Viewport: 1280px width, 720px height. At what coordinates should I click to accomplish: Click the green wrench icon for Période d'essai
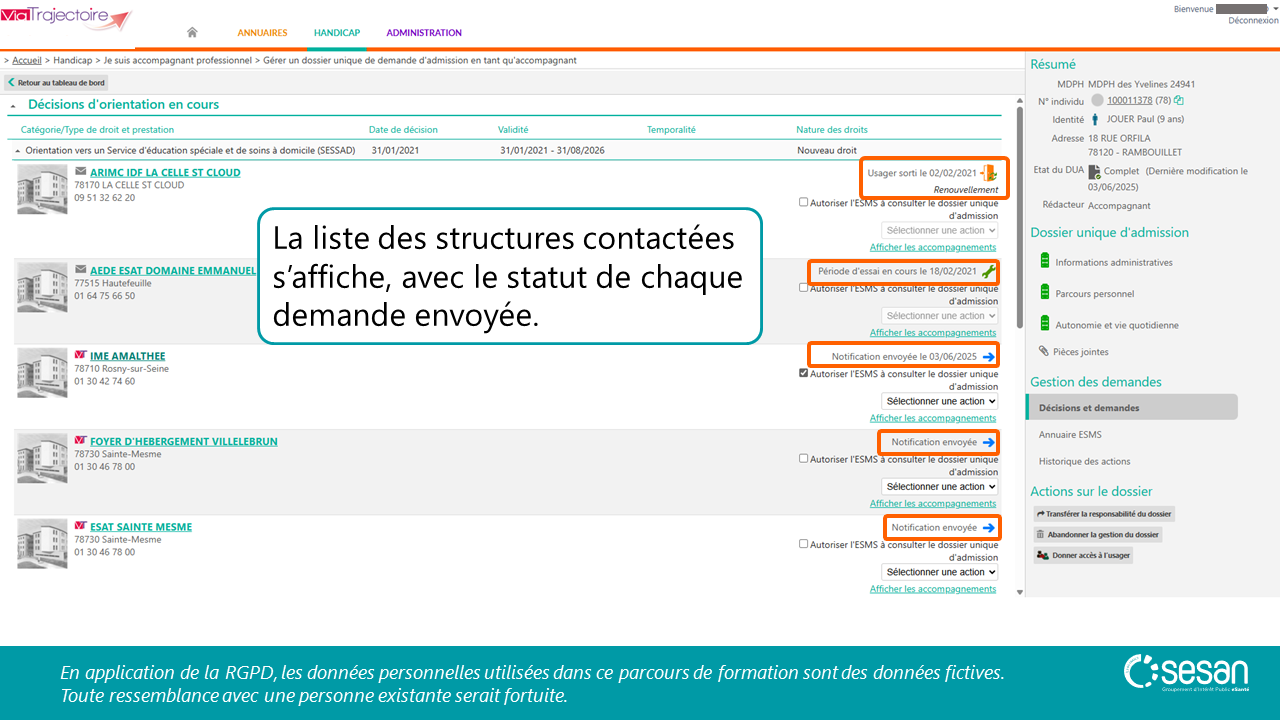click(x=989, y=271)
